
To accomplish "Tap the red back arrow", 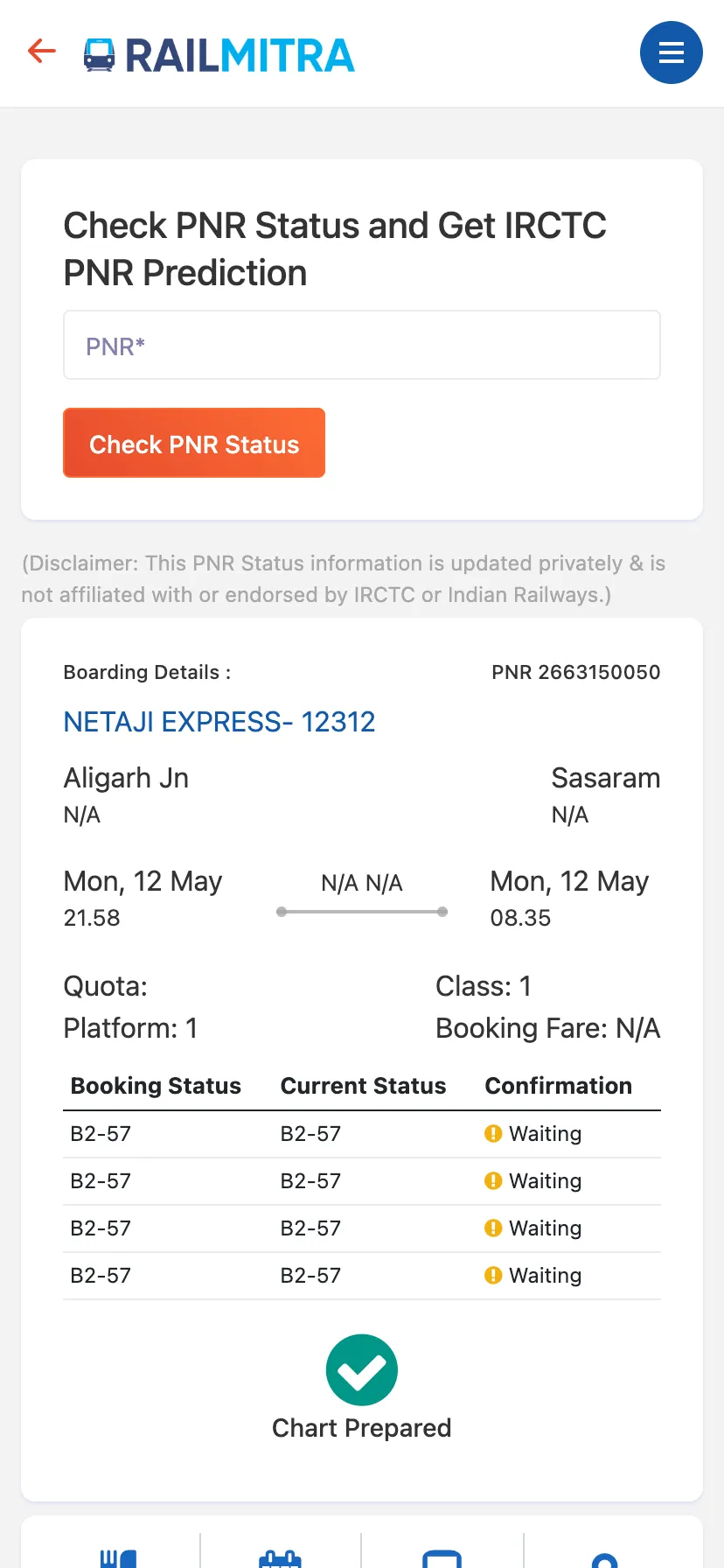I will (x=41, y=52).
